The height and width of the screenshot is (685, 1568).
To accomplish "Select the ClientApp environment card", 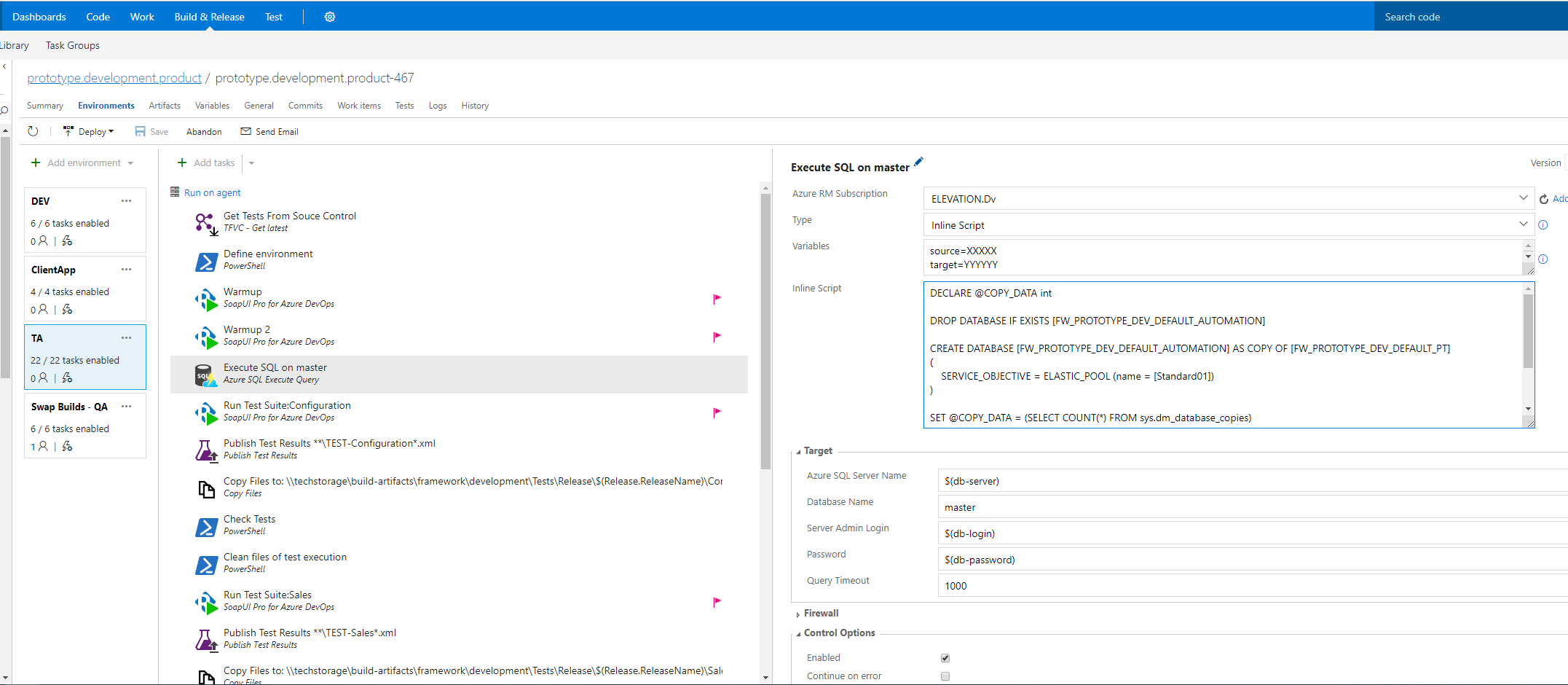I will coord(85,289).
